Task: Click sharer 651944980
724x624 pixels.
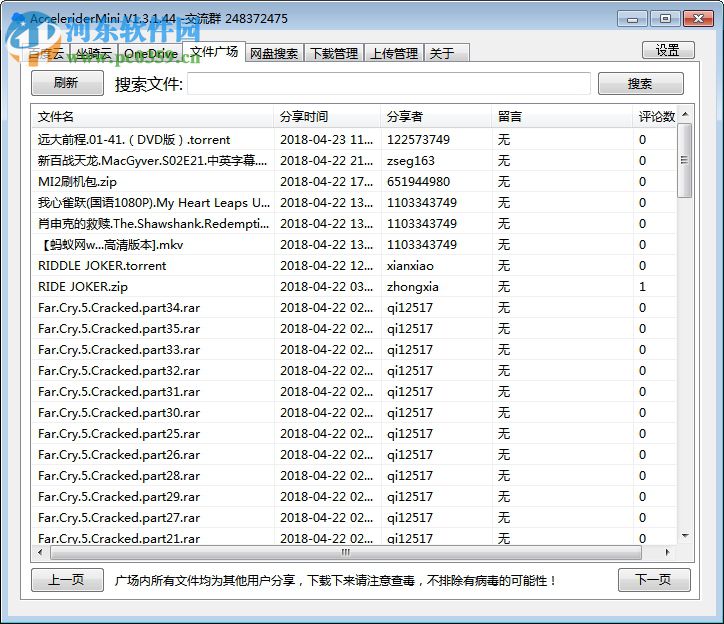Action: 418,182
